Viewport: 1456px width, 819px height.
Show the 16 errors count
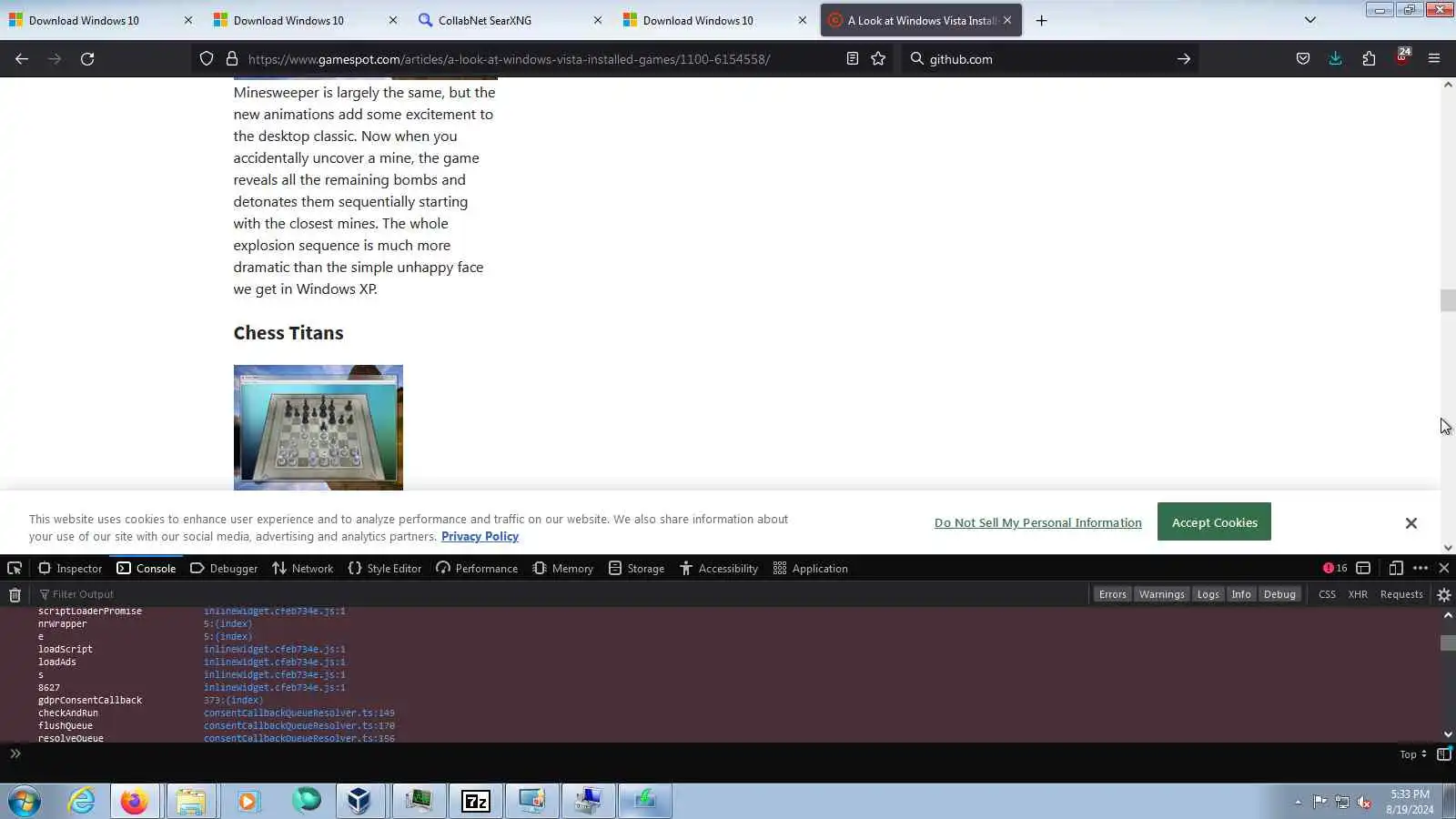tap(1335, 568)
